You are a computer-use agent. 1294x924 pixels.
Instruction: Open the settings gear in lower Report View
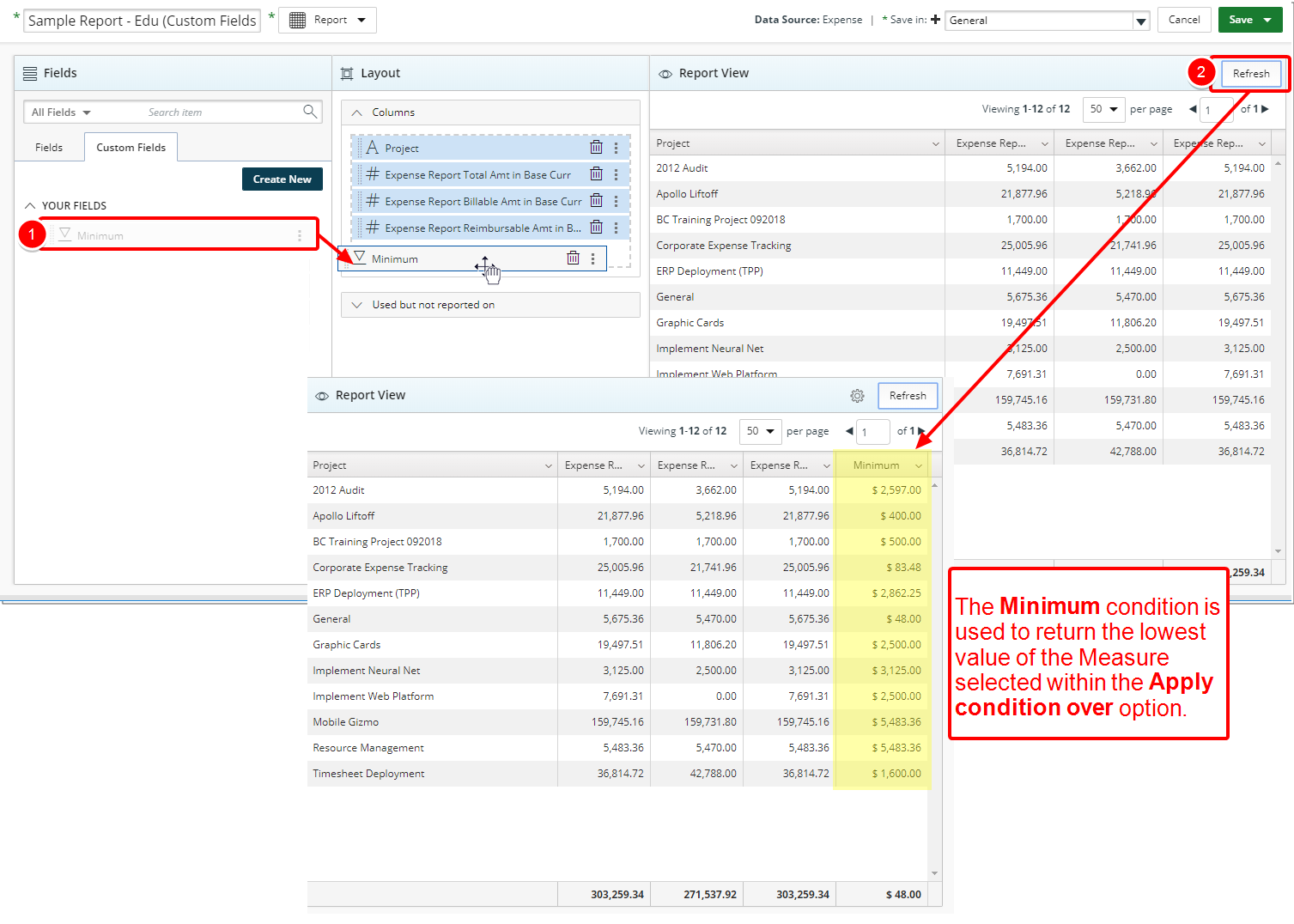pyautogui.click(x=857, y=396)
